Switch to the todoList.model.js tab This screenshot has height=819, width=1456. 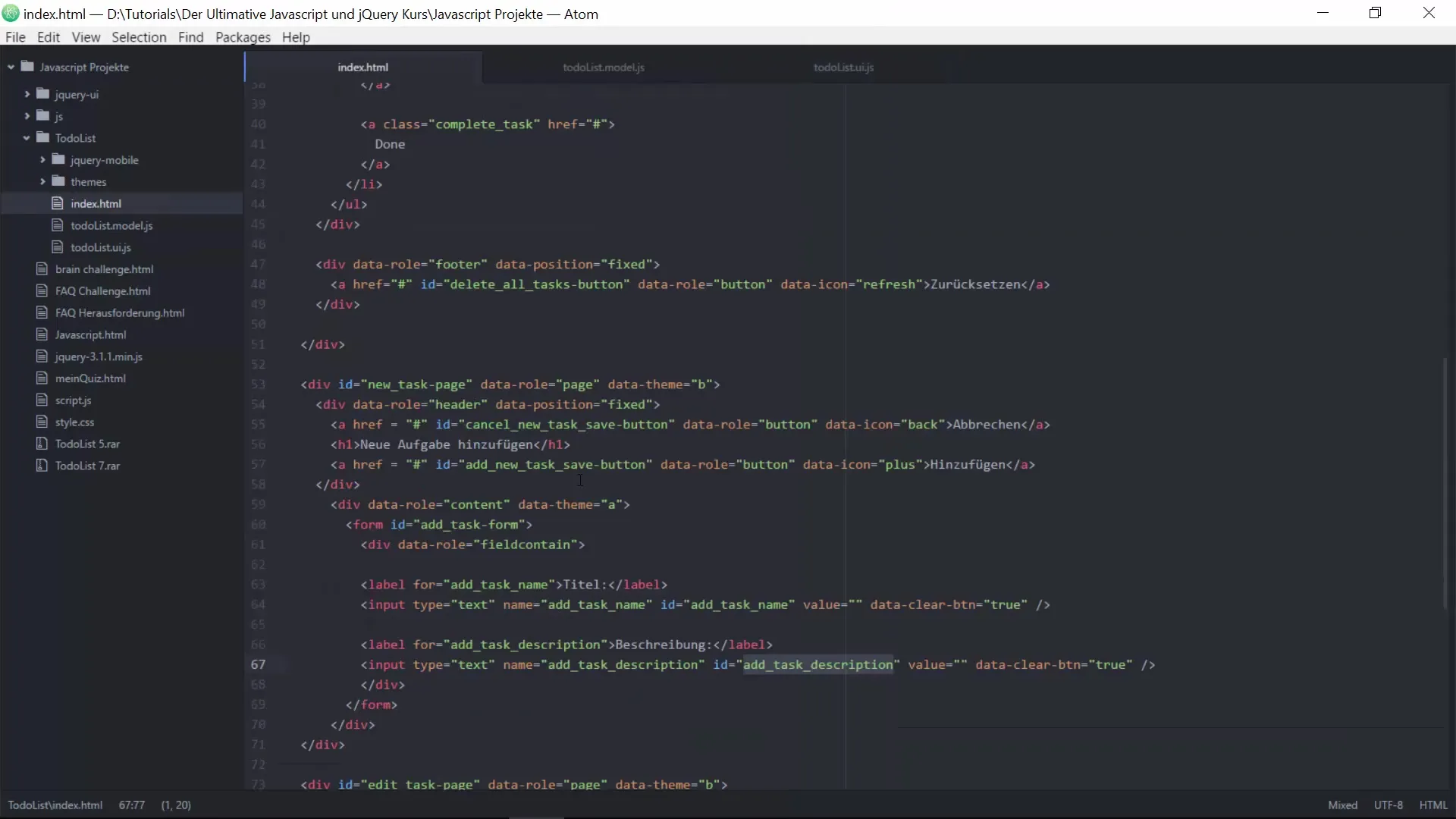[604, 67]
